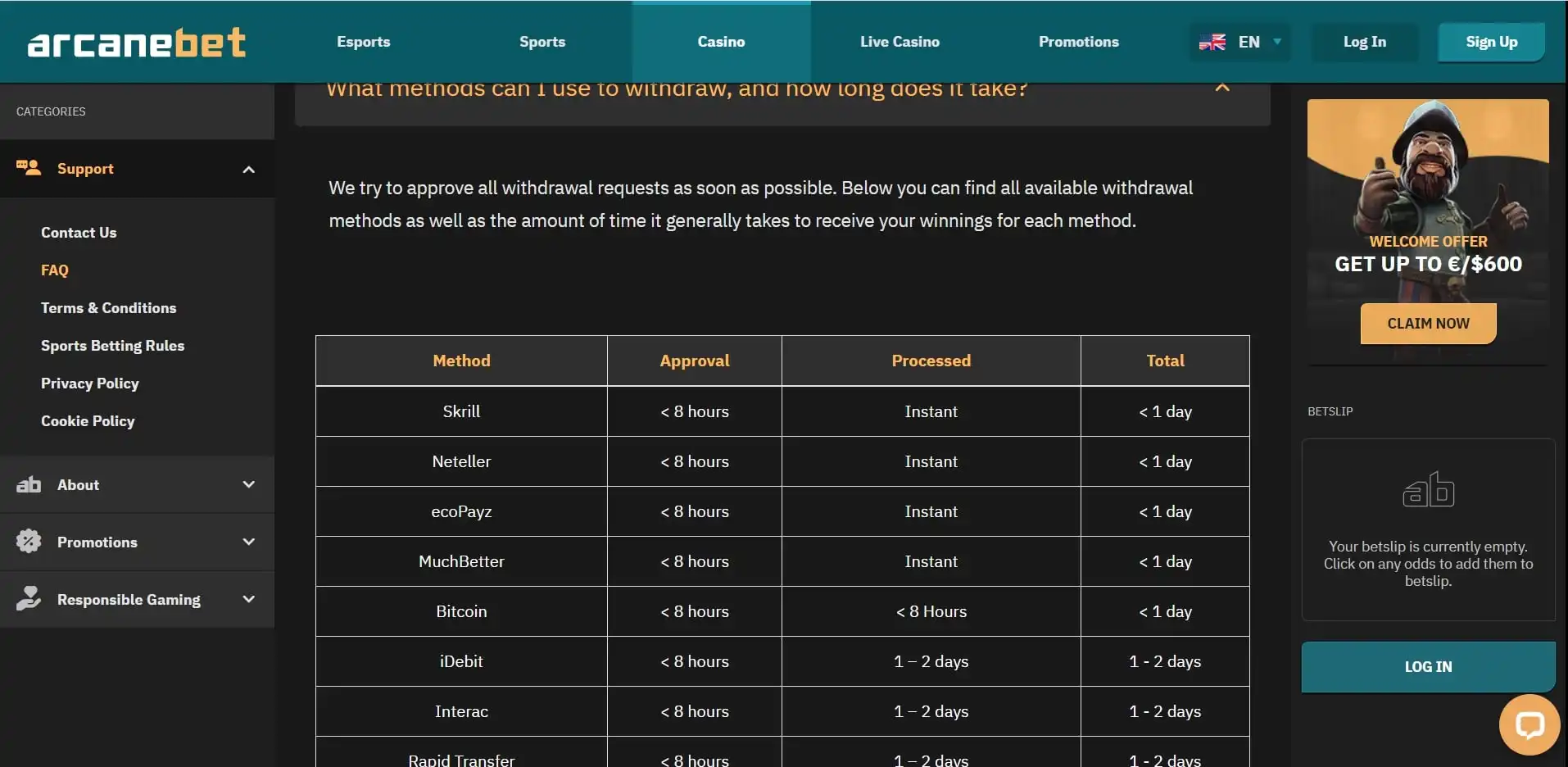Click the empty betslip ab icon
Screen dimensions: 1568x767
(x=1428, y=490)
